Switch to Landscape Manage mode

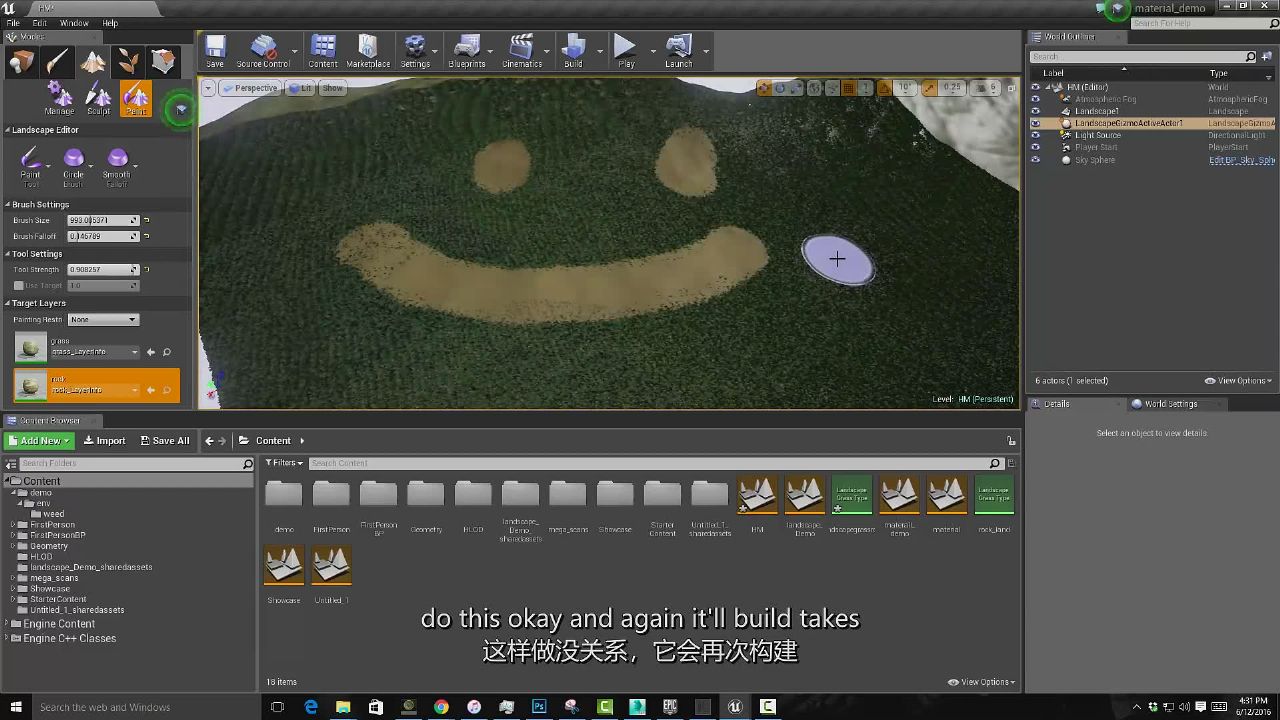tap(60, 98)
